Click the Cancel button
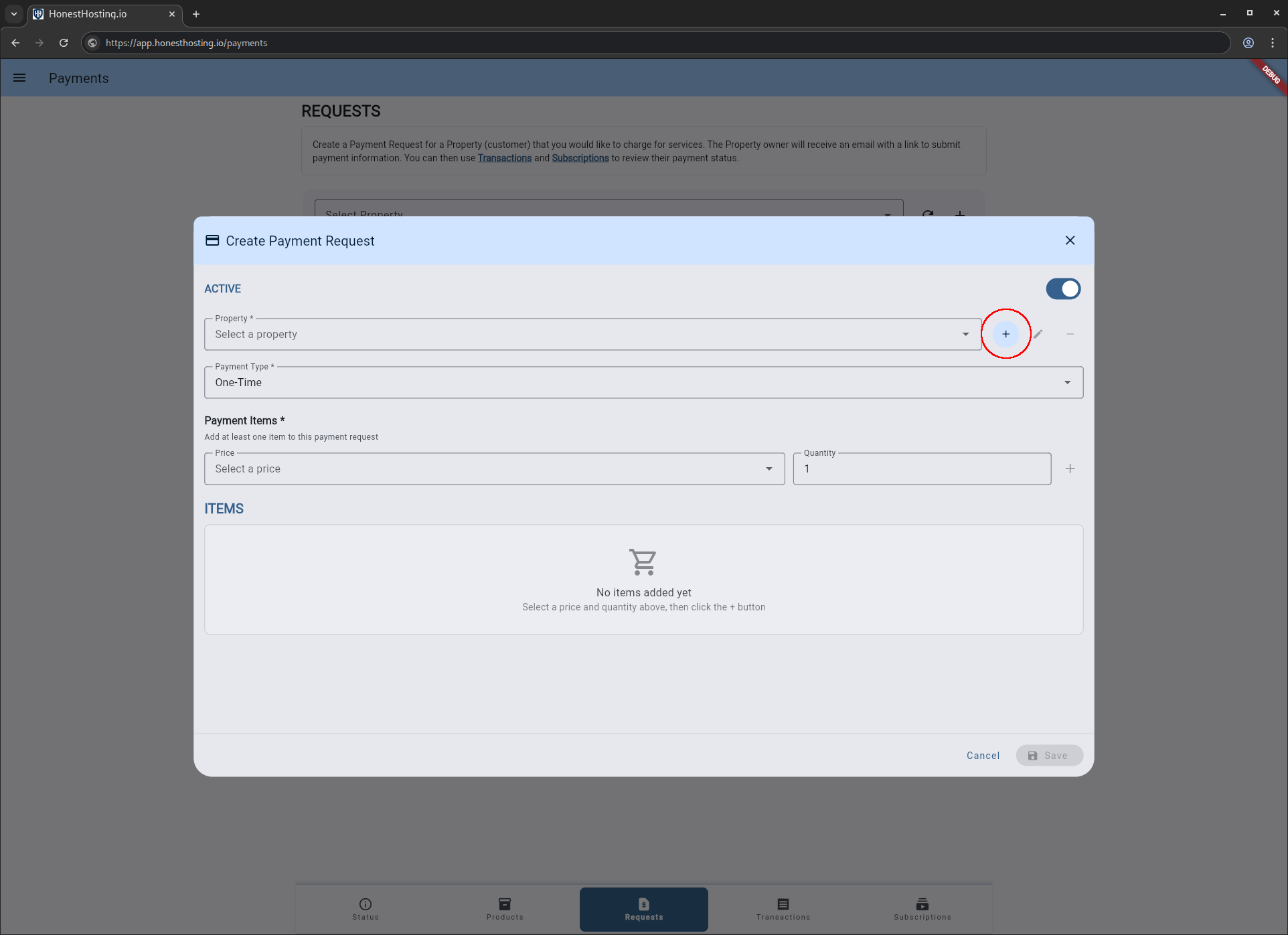Screen dimensions: 1288x935 (982, 755)
